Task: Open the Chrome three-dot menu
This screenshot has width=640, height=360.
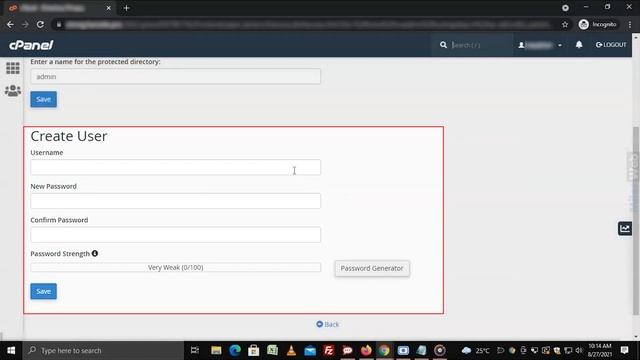Action: 630,24
